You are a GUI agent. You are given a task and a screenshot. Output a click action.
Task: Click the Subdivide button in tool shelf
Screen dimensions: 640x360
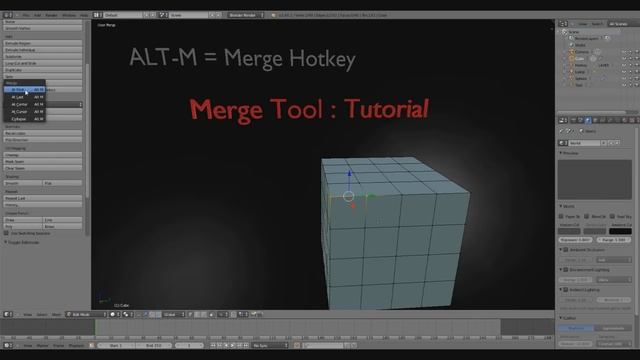click(x=43, y=56)
